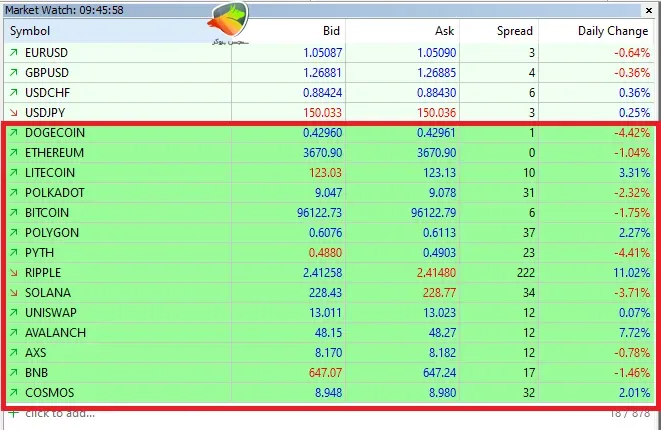This screenshot has height=430, width=661.
Task: Select the UNISWAP symbol name
Action: click(x=51, y=313)
